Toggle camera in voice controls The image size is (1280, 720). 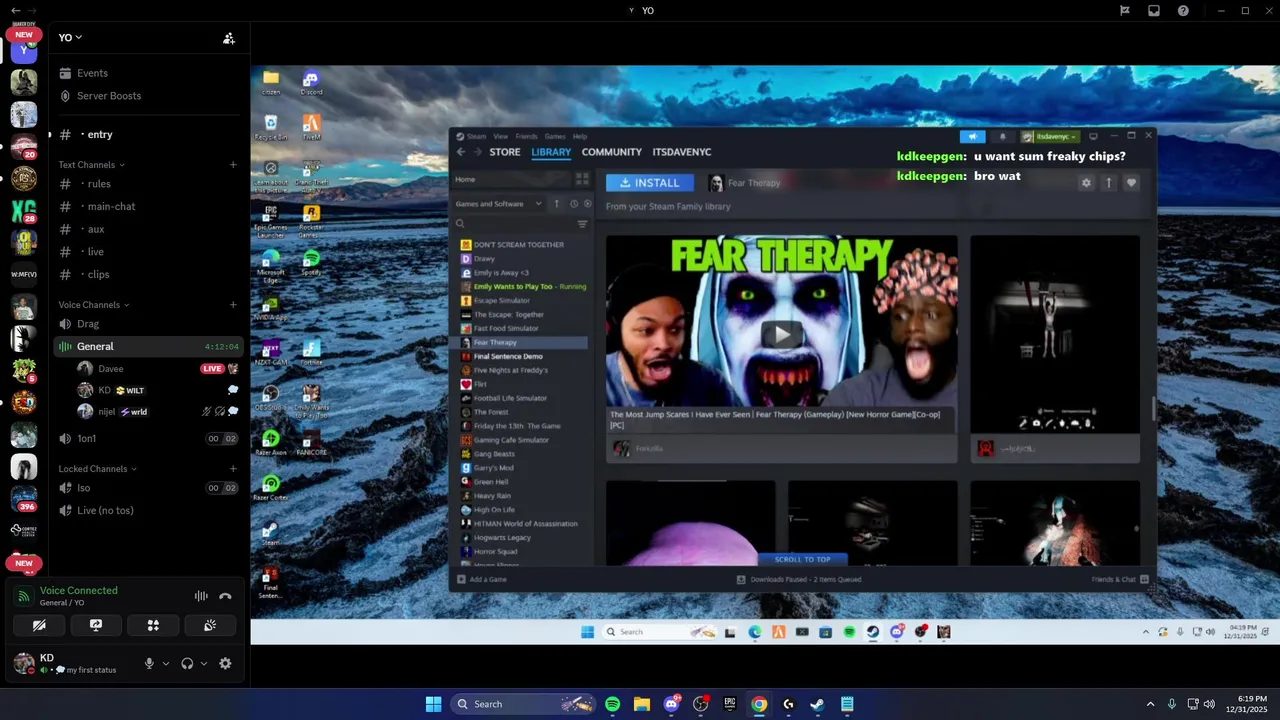39,625
